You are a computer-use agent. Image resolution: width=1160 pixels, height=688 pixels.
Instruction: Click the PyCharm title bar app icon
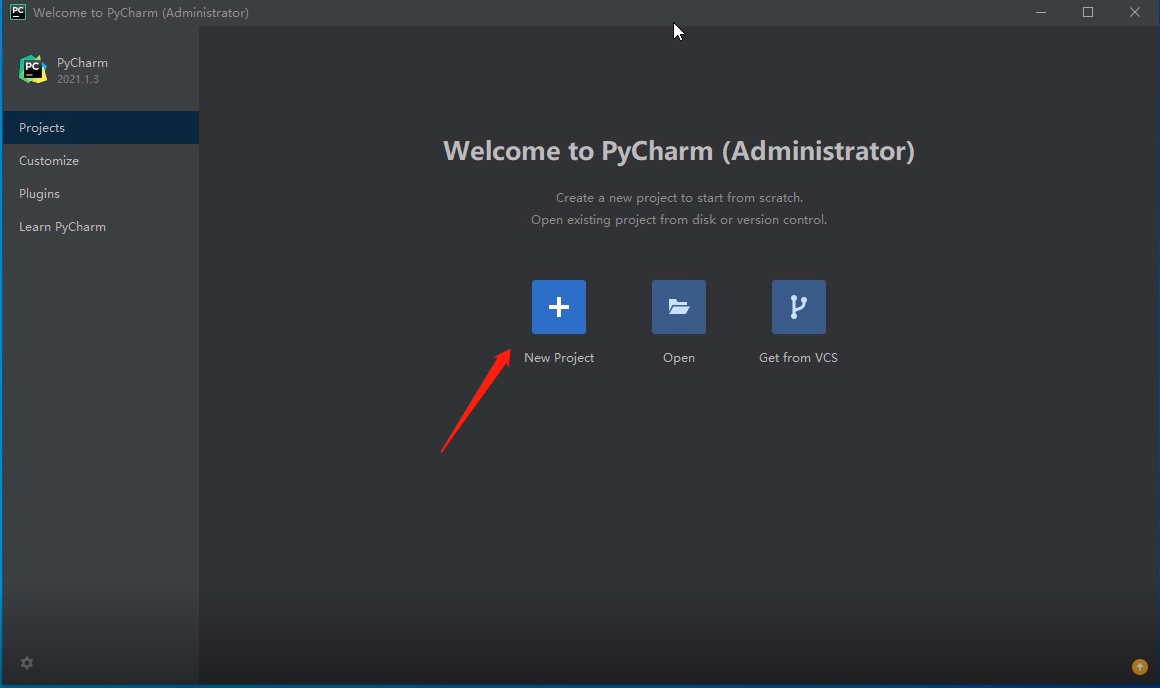coord(18,12)
